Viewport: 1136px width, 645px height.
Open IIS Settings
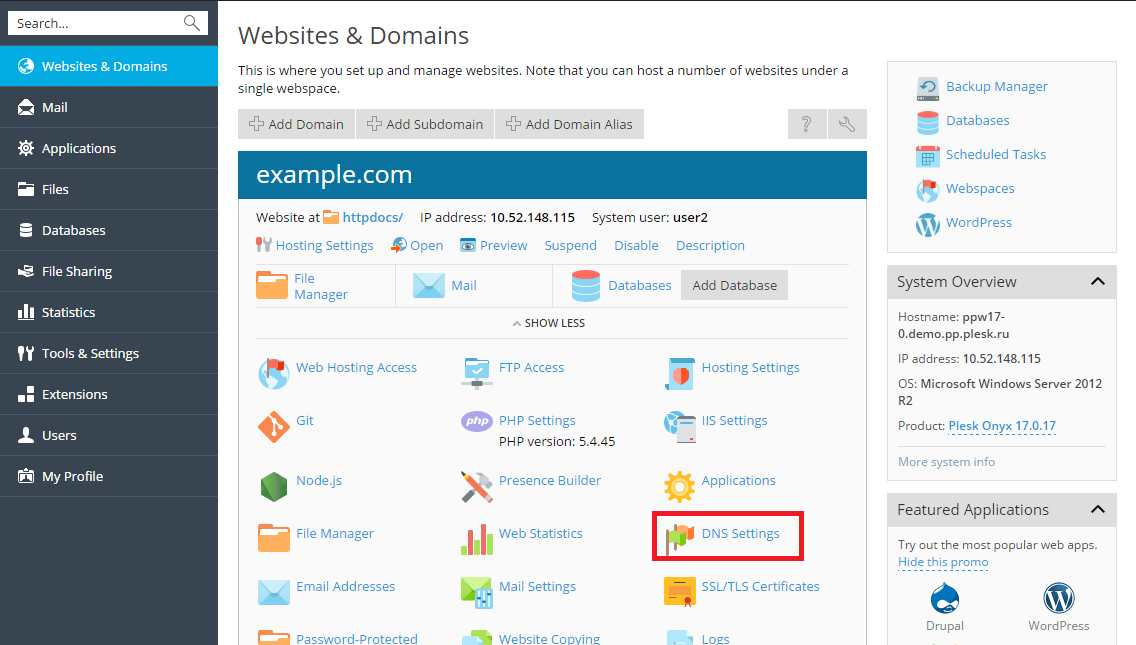click(x=735, y=420)
